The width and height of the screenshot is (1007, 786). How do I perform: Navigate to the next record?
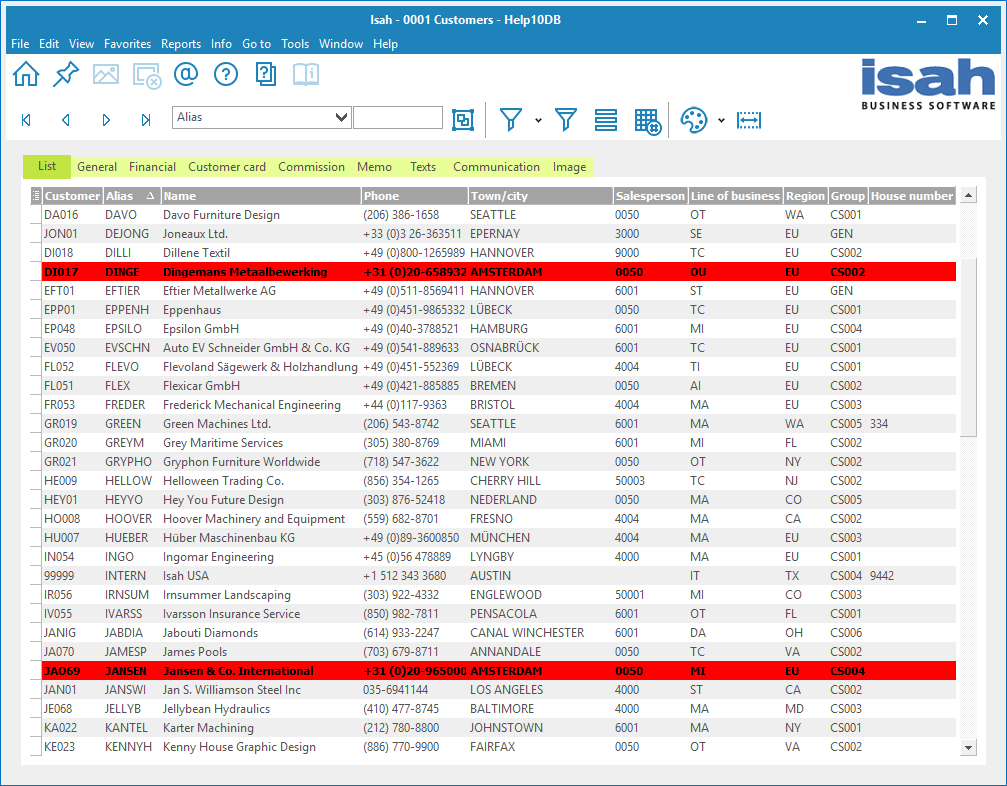click(106, 119)
